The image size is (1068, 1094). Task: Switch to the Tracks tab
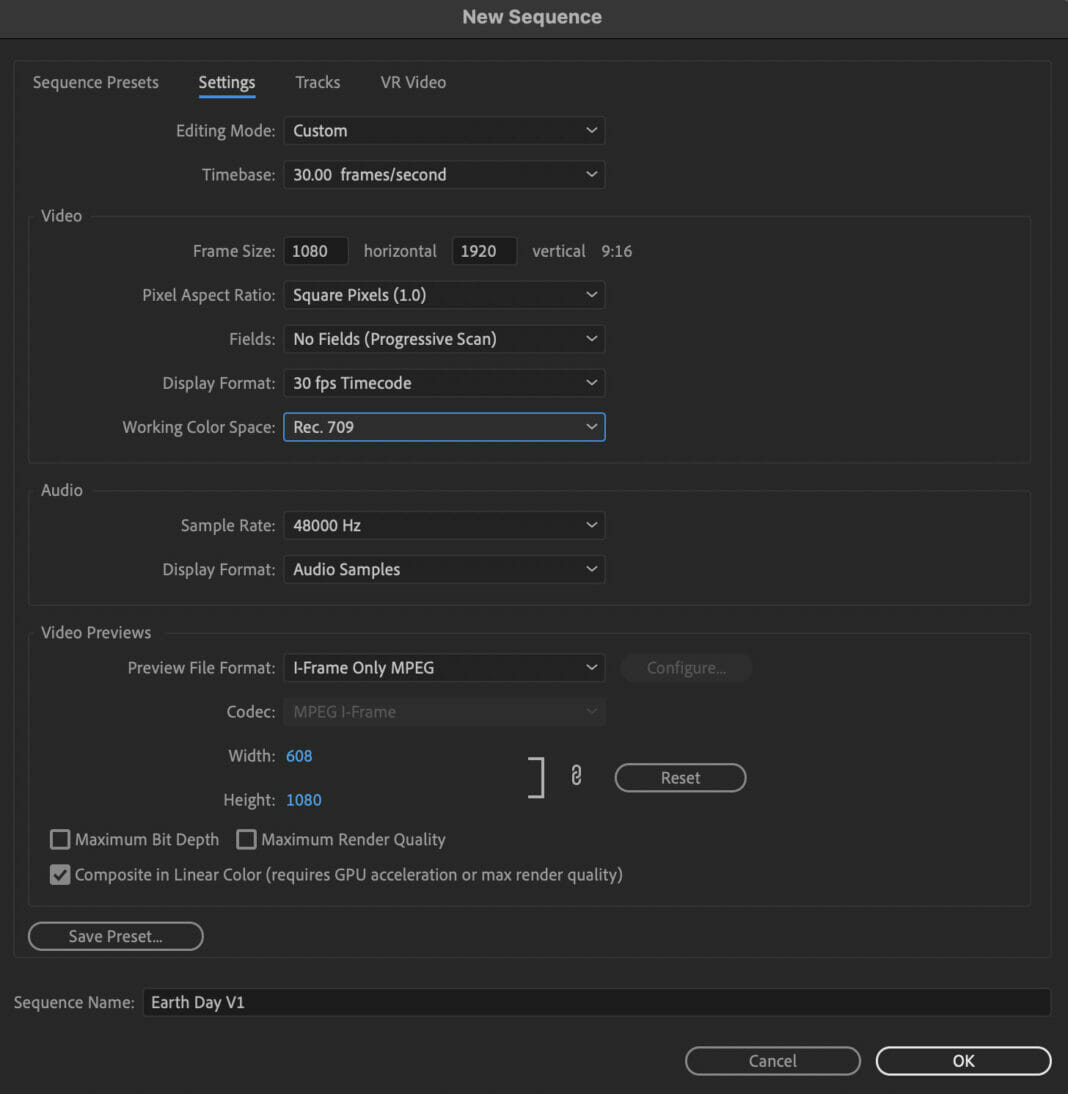(317, 82)
